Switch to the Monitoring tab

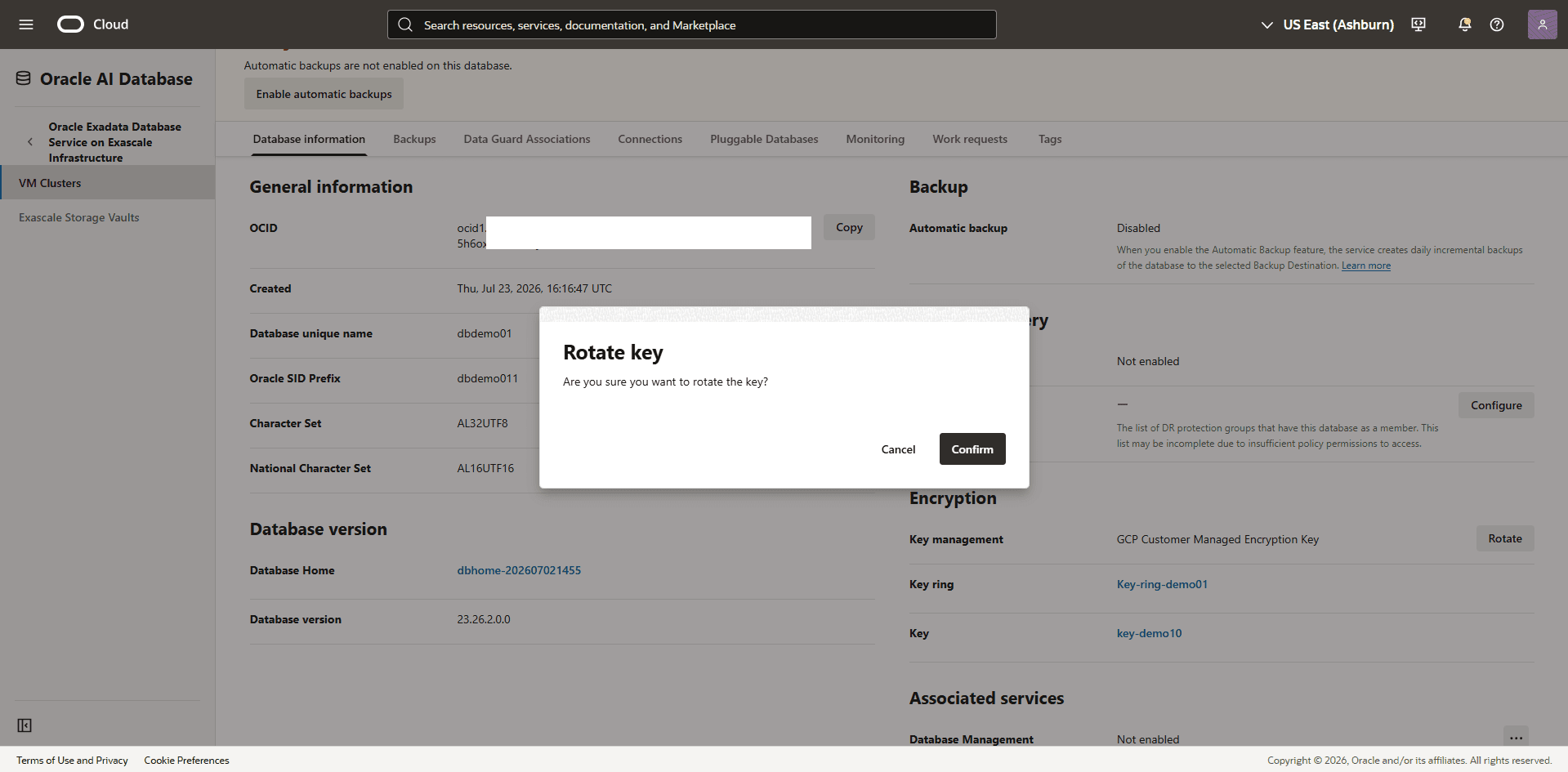875,139
